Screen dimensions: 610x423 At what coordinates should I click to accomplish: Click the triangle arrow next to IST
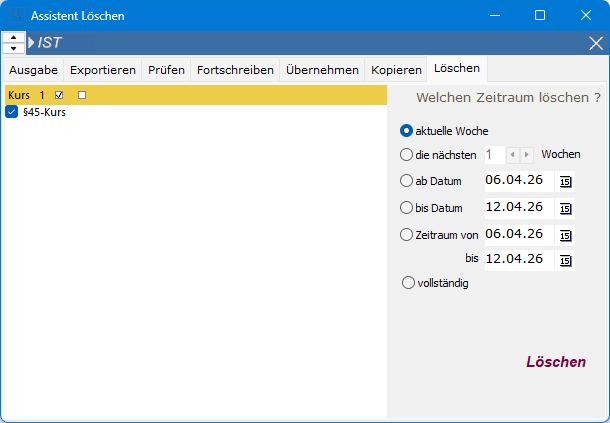click(x=31, y=43)
